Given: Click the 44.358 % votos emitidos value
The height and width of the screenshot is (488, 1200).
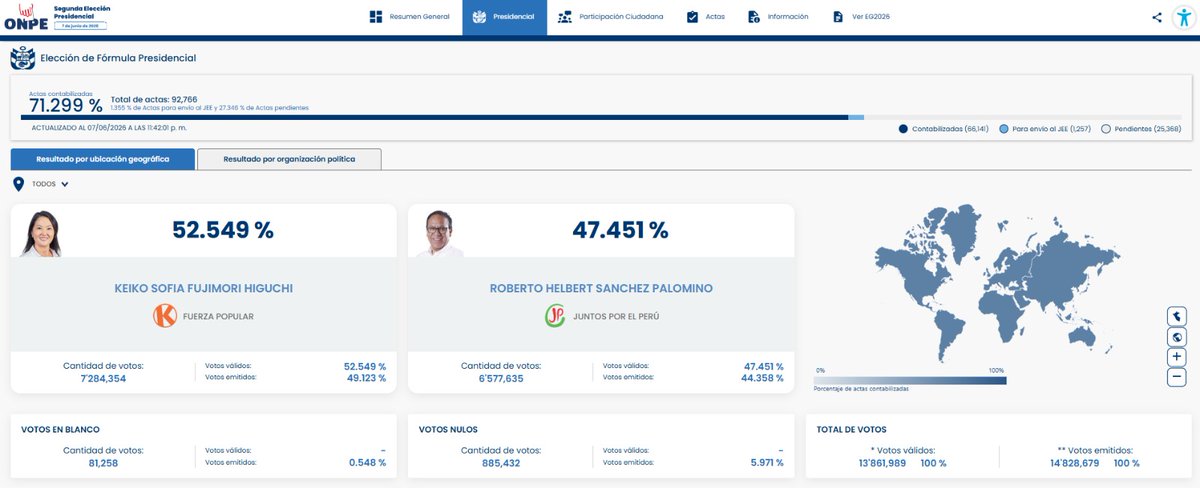Looking at the screenshot, I should coord(763,378).
